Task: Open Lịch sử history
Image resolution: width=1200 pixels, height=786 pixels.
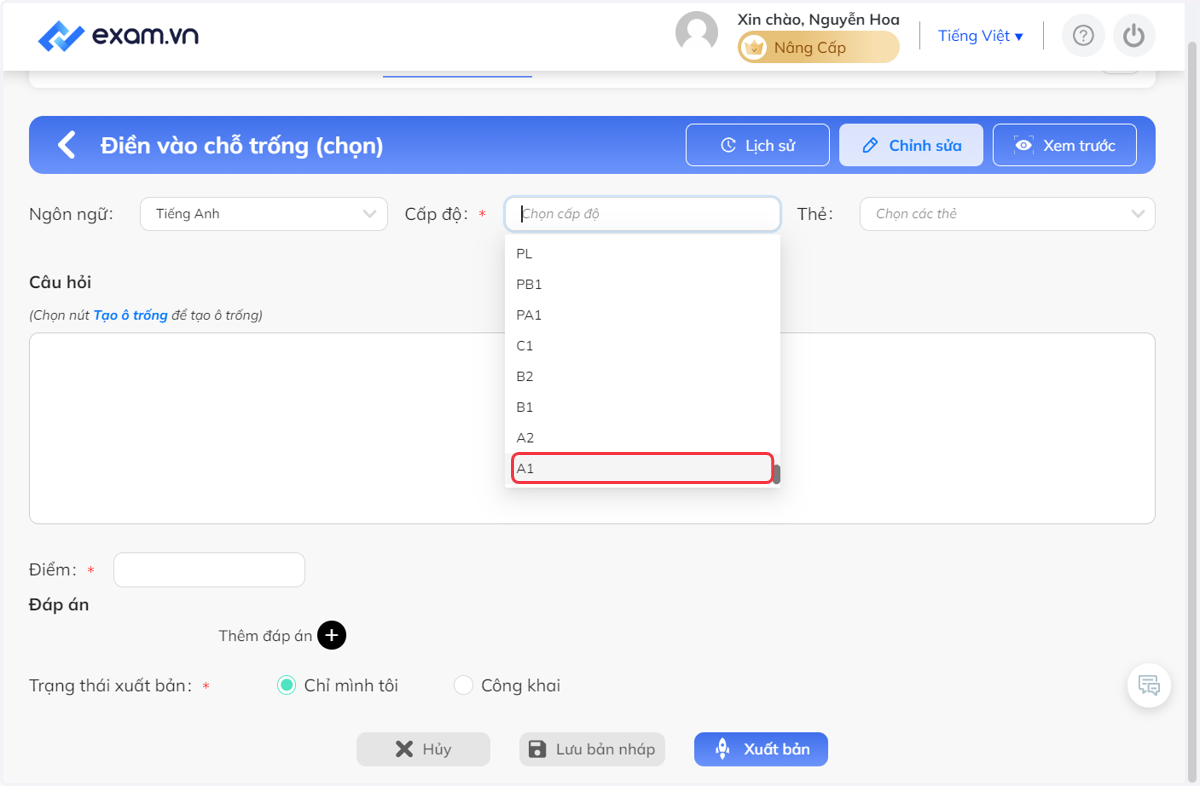Action: pos(758,145)
